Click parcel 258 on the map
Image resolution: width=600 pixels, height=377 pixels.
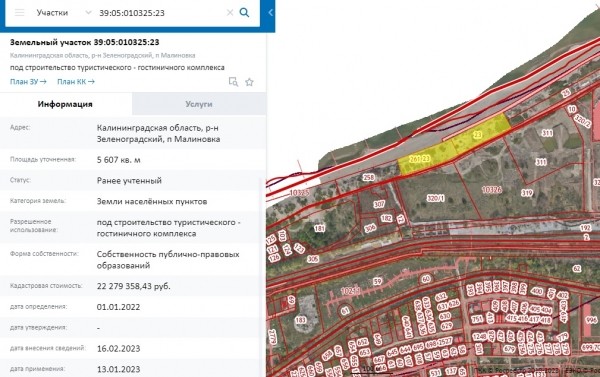[x=368, y=177]
